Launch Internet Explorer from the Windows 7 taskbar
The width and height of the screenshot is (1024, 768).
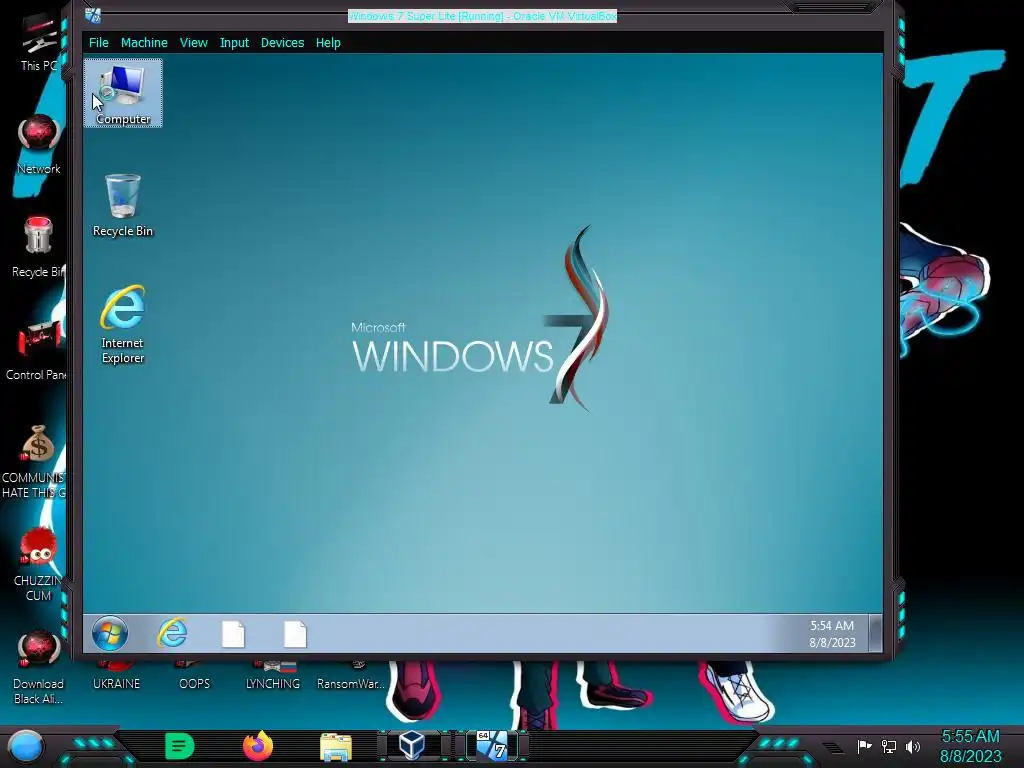tap(172, 633)
